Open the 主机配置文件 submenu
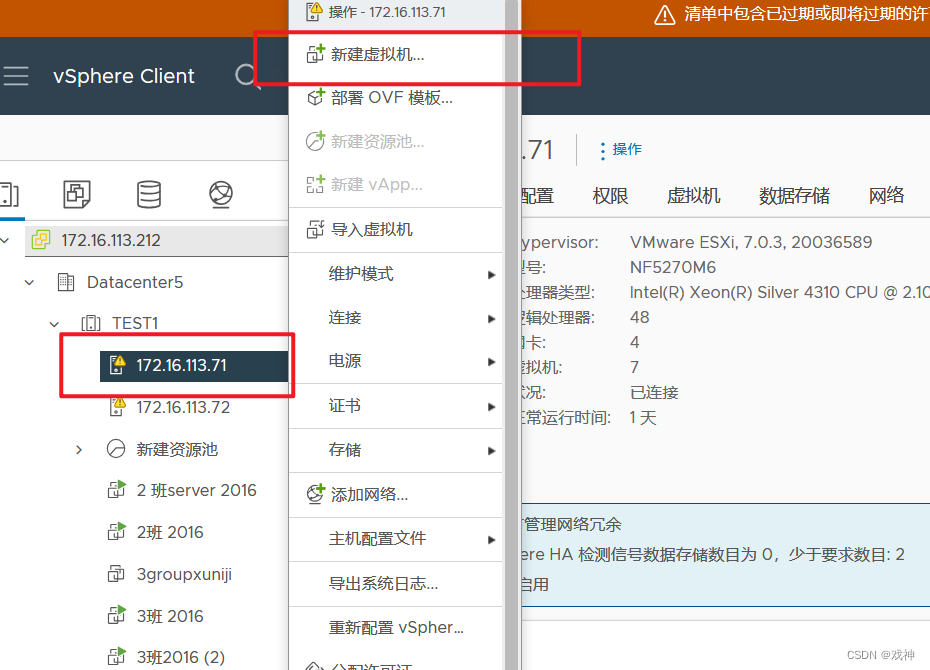 tap(396, 539)
